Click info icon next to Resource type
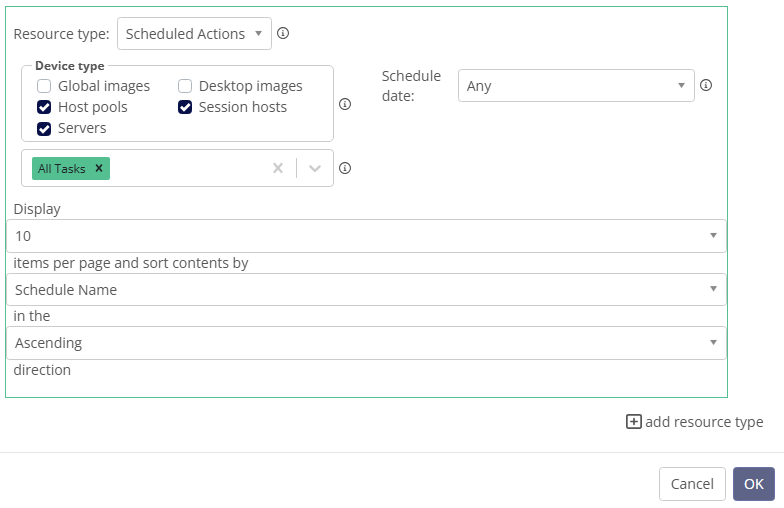 coord(283,34)
